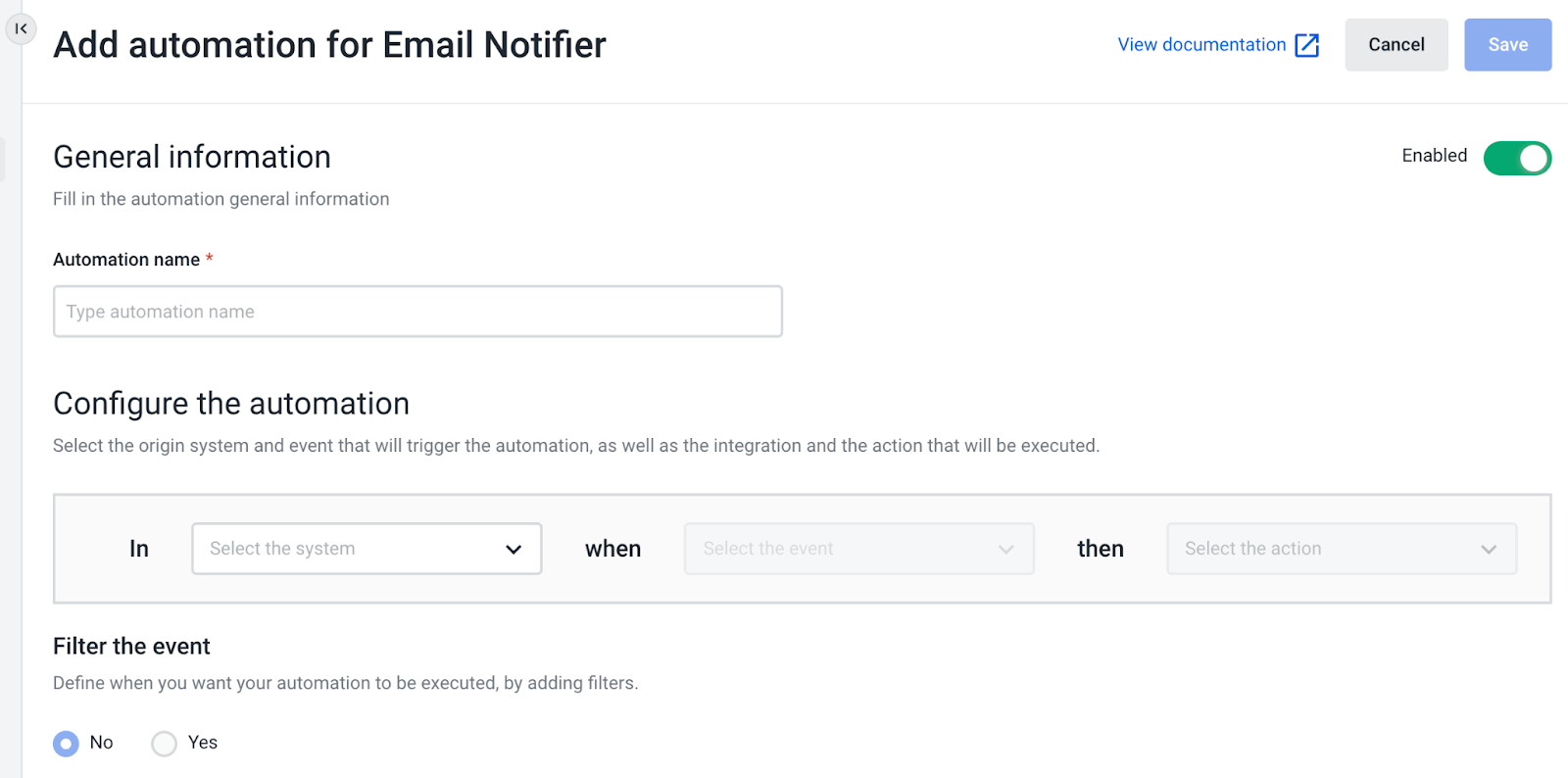Image resolution: width=1568 pixels, height=778 pixels.
Task: Toggle the Enabled switch off
Action: click(1516, 158)
